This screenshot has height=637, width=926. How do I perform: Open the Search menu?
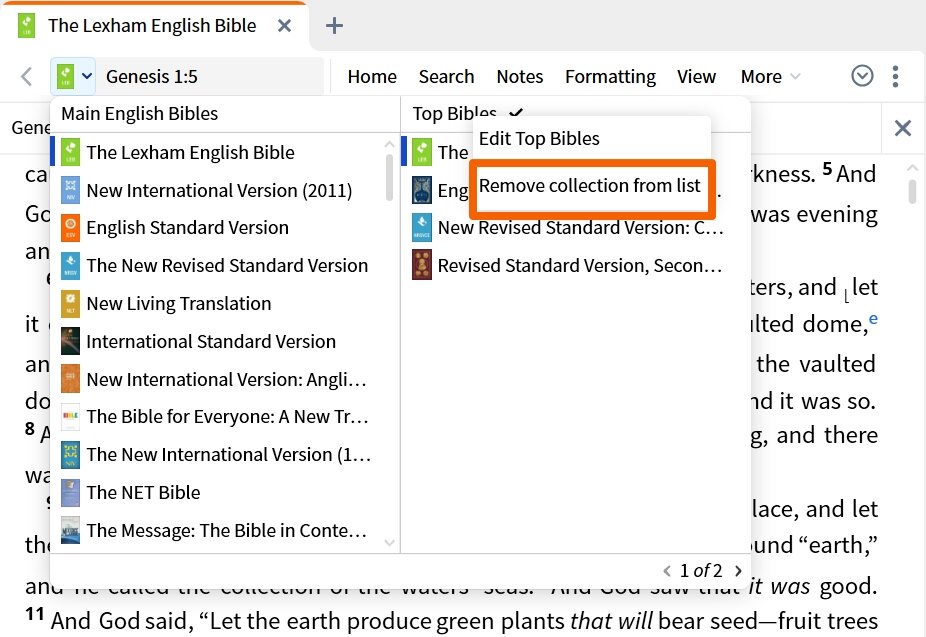click(446, 77)
